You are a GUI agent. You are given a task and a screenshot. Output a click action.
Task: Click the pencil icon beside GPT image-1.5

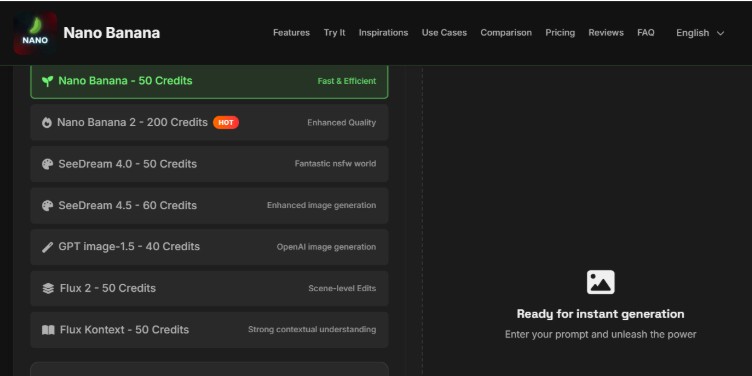click(47, 247)
